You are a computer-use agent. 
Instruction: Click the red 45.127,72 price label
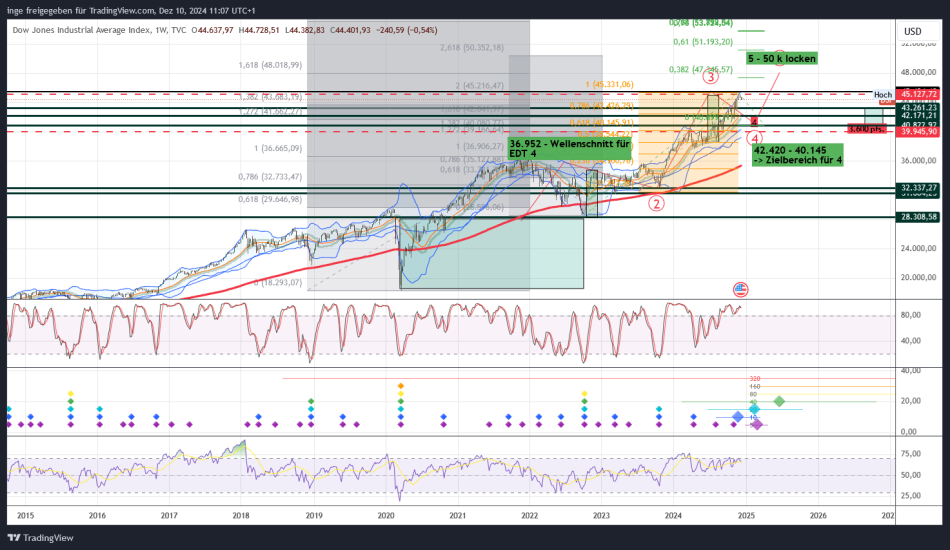918,94
